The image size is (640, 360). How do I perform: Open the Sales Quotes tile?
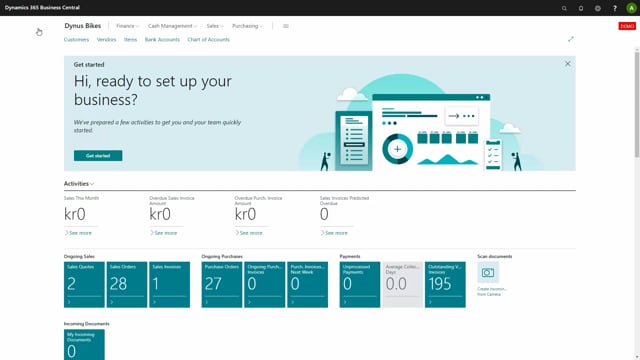pyautogui.click(x=84, y=284)
